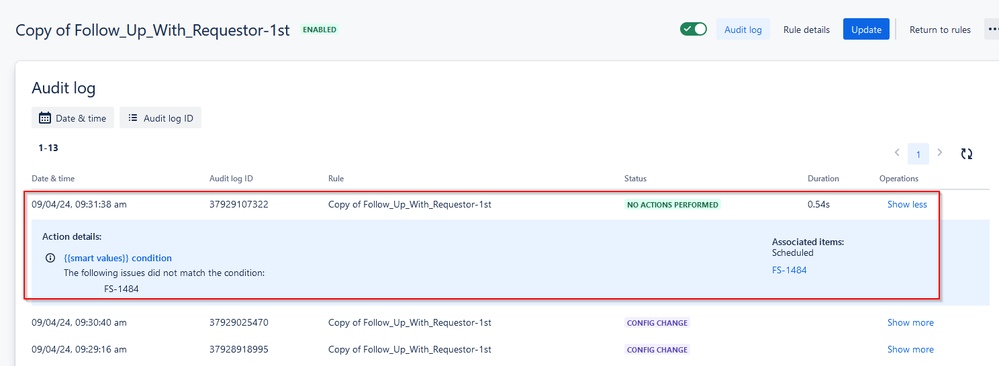Screen dimensions: 999x366
Task: Expand entry 37928918995 with Show more
Action: click(x=910, y=349)
